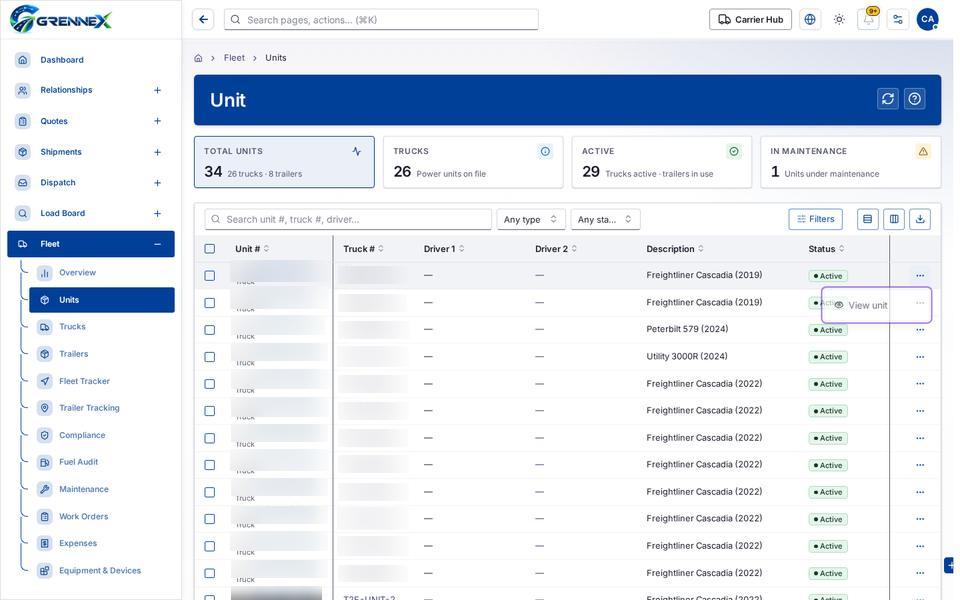Click the warning icon on In Maintenance card
Screen dimensions: 960x600
(x=923, y=151)
